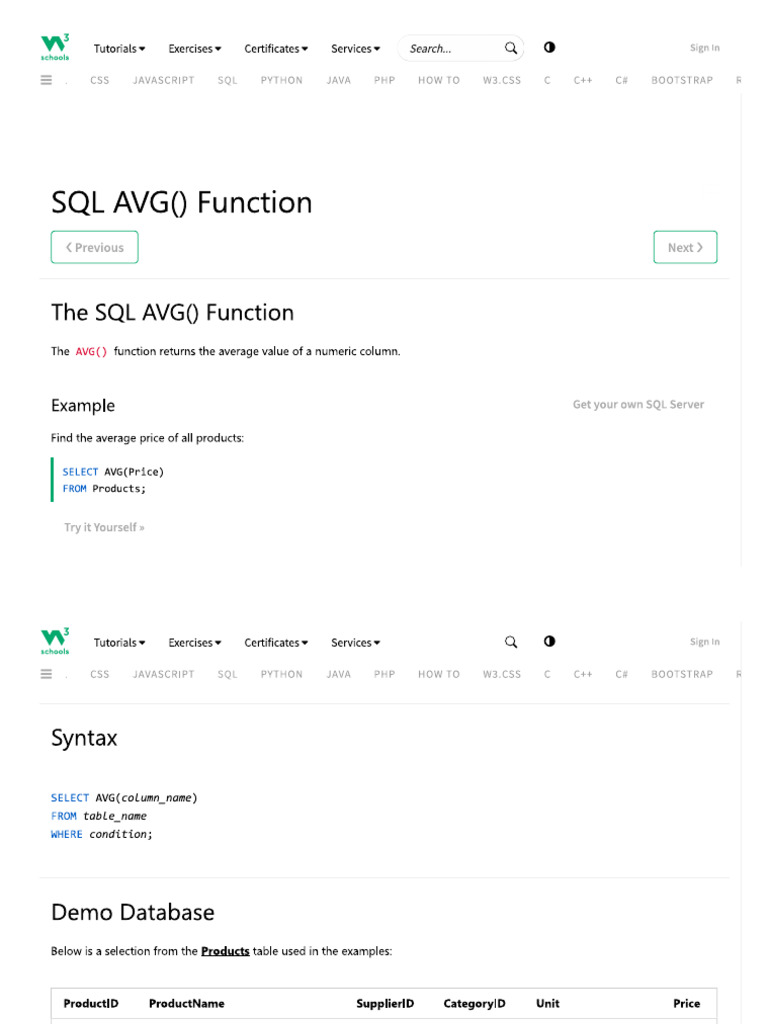Click the W3Schools logo in top header

tap(55, 47)
